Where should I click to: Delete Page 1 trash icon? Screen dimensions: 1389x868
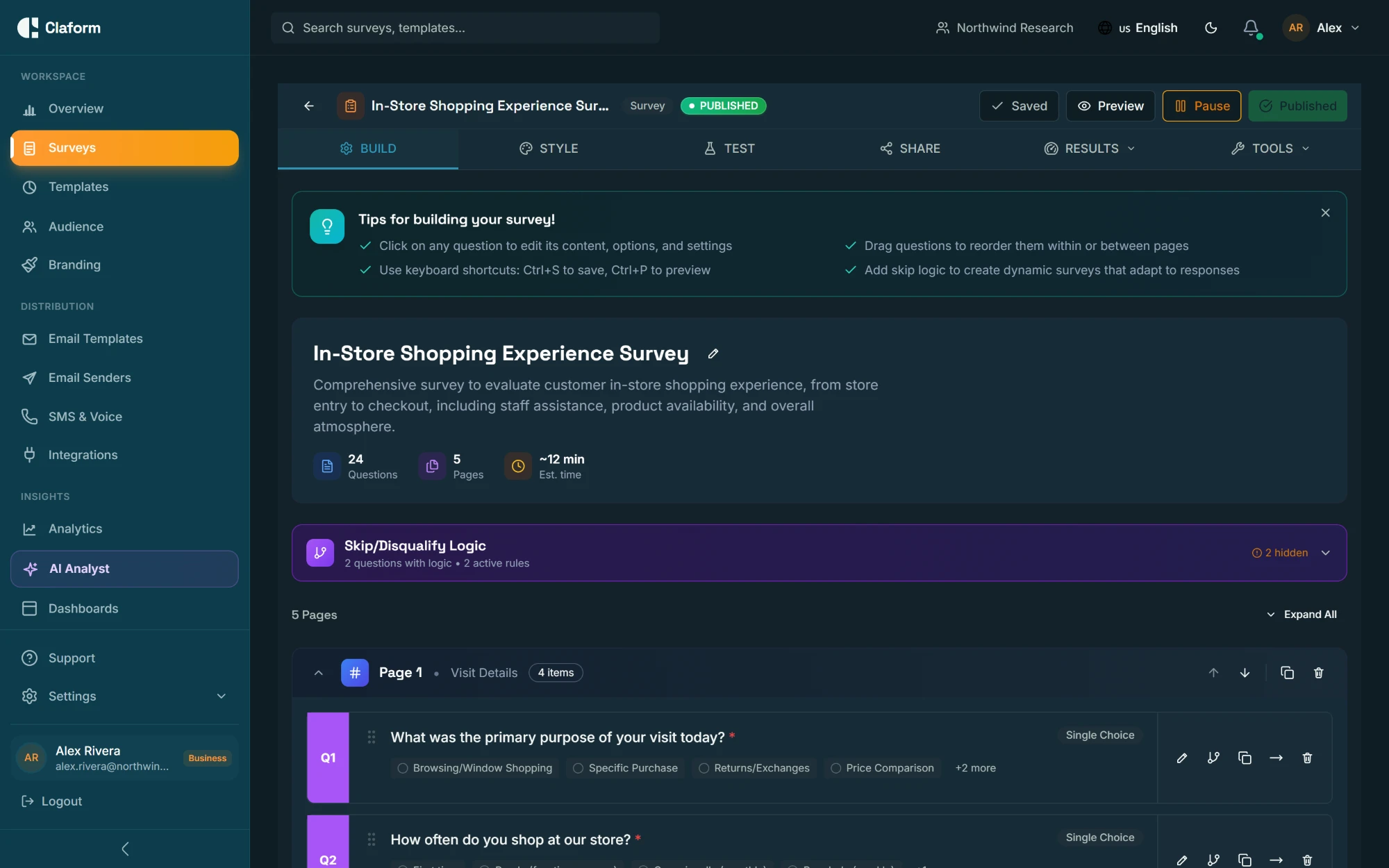click(1319, 673)
